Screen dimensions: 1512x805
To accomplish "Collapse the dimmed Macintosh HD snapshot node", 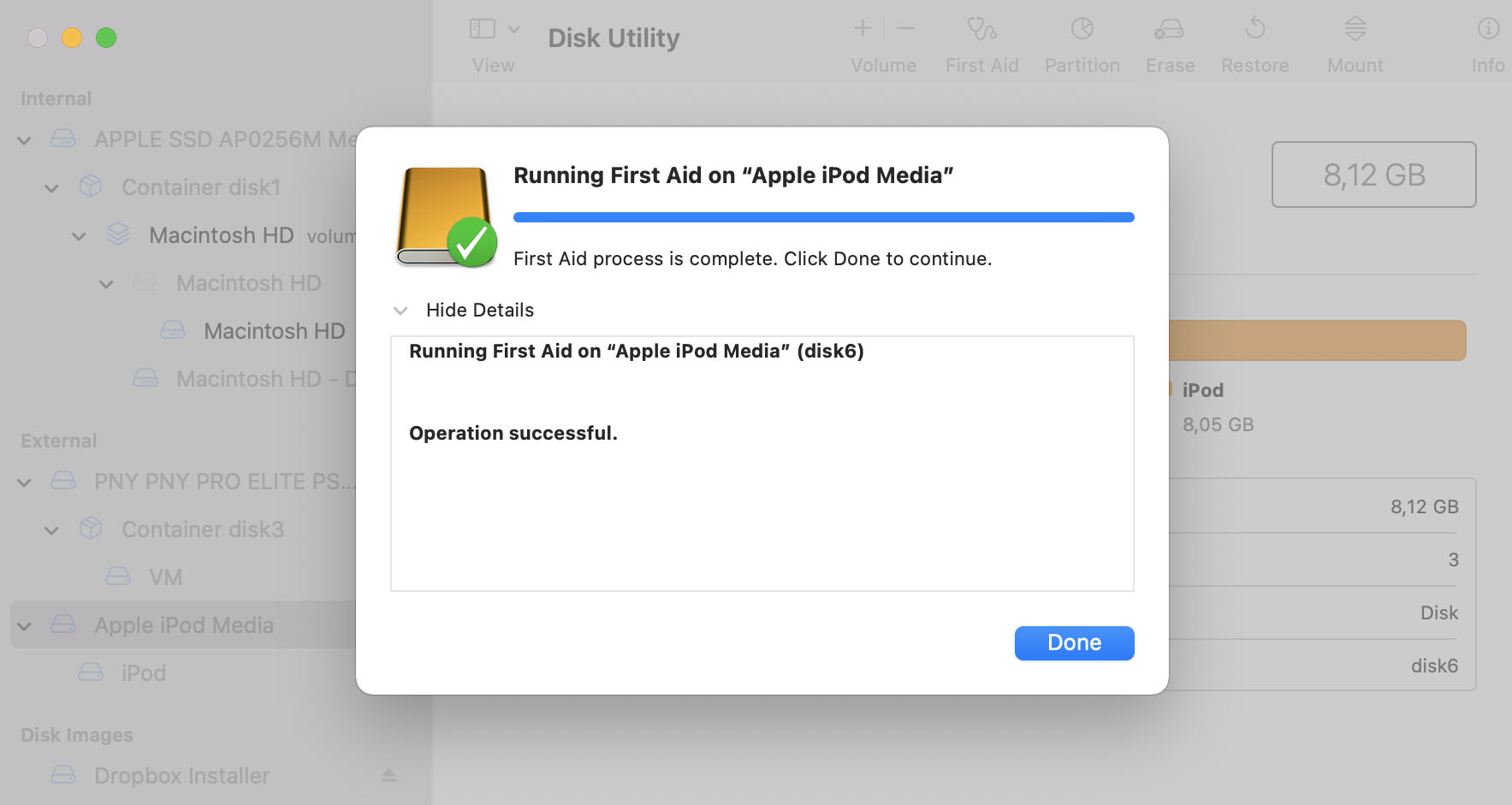I will pyautogui.click(x=106, y=284).
